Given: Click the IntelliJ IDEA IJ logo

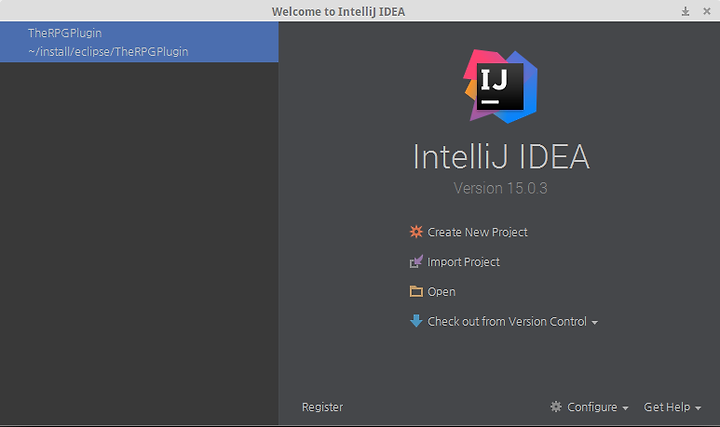Looking at the screenshot, I should click(x=500, y=86).
